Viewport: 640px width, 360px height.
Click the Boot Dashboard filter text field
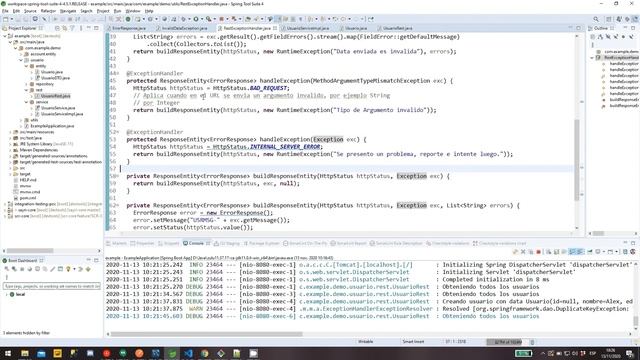52,286
